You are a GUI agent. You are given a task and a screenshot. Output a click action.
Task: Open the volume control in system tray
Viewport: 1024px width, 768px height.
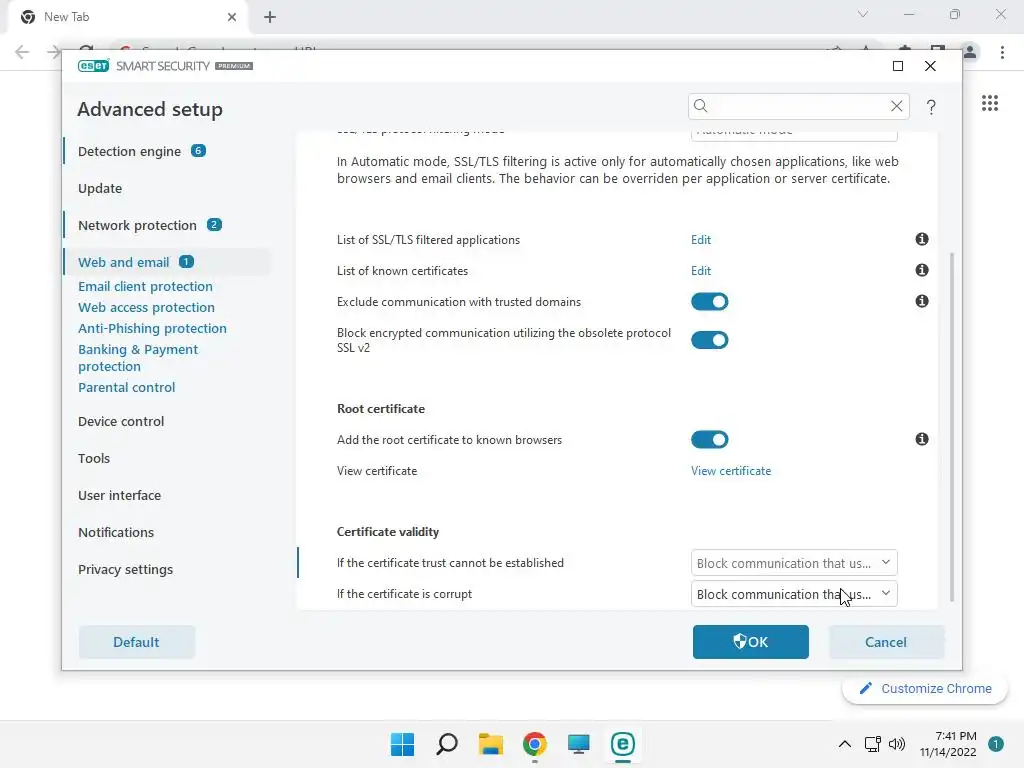897,744
